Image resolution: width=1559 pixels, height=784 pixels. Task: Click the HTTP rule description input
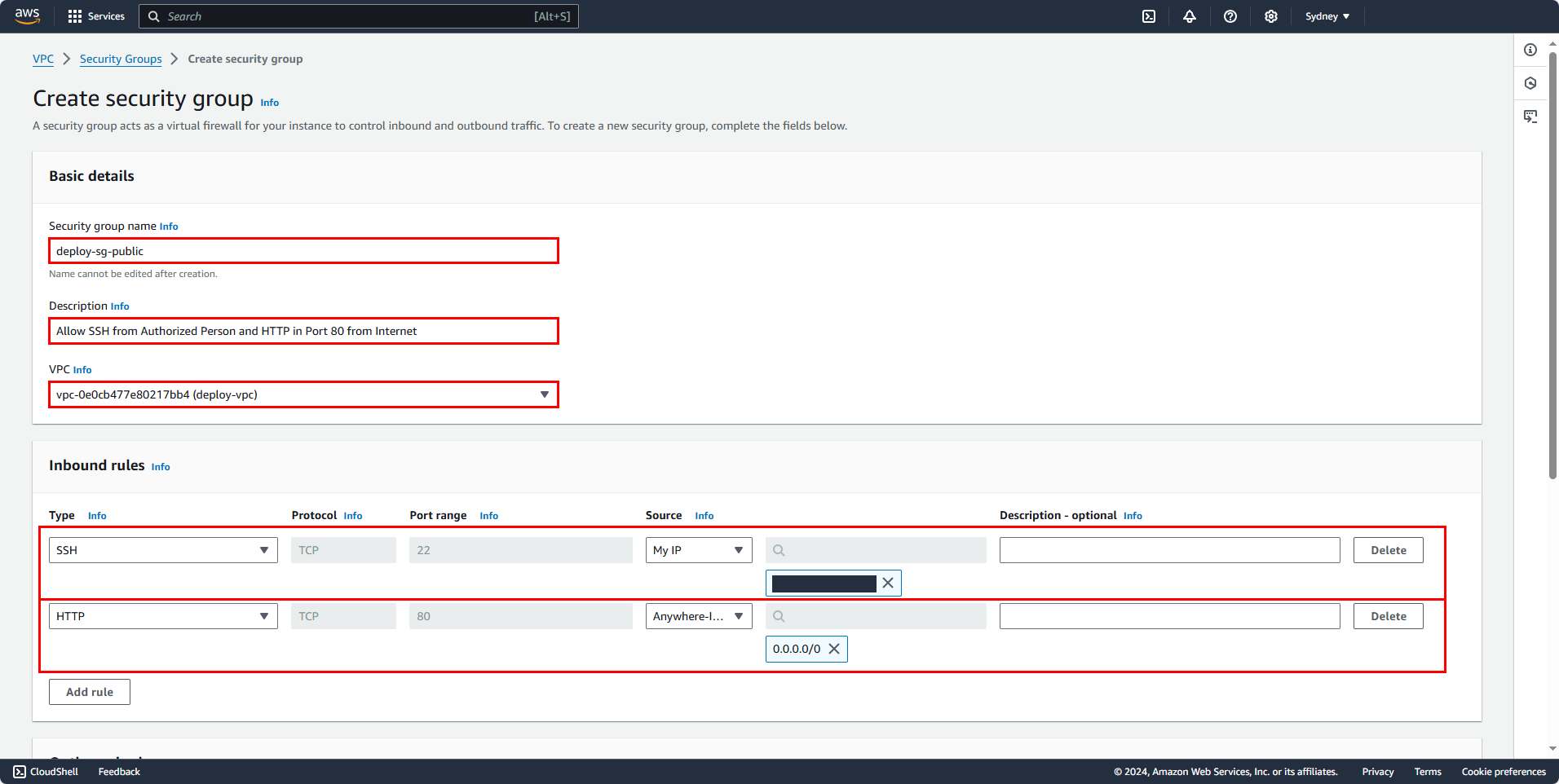(x=1170, y=616)
